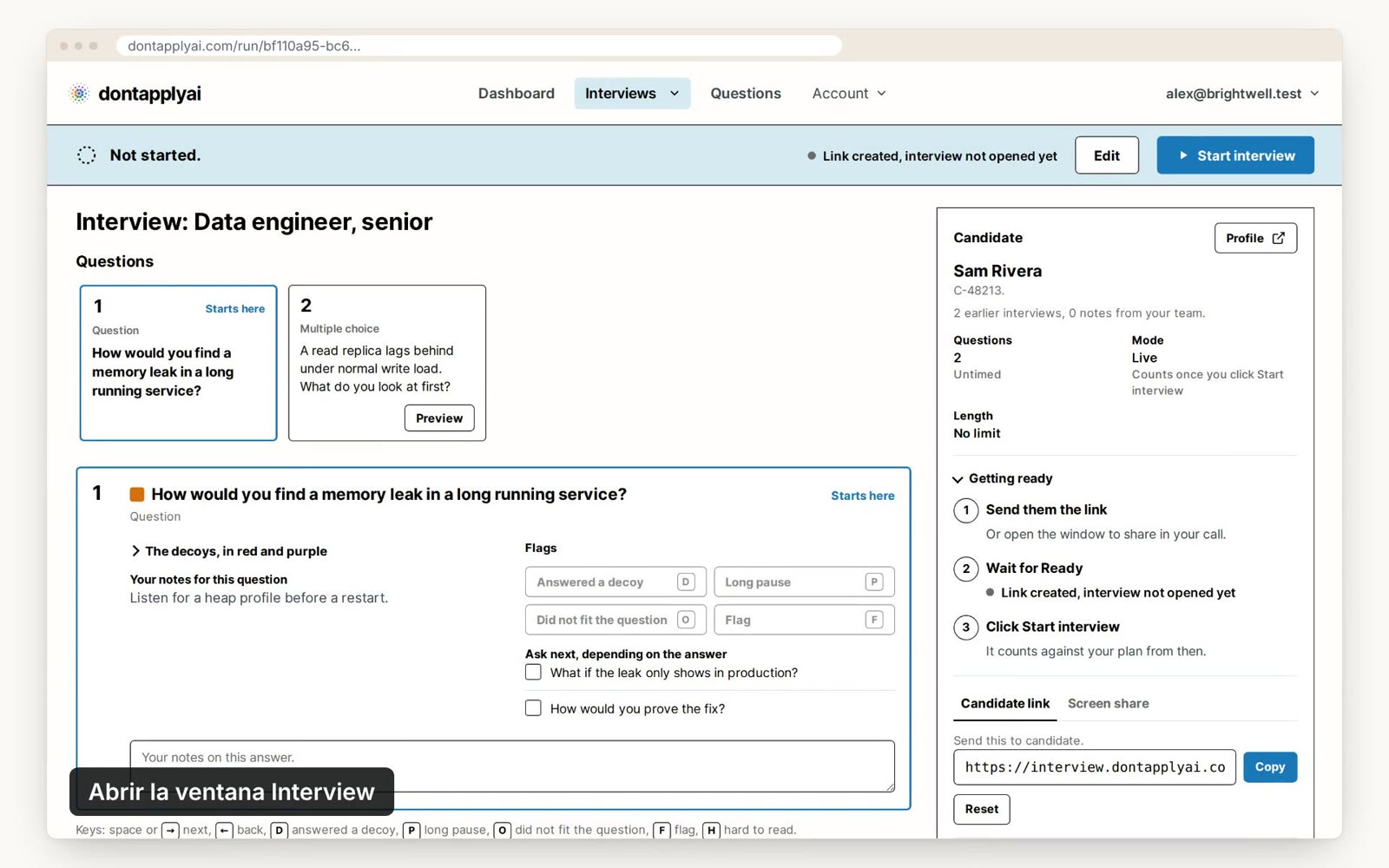The height and width of the screenshot is (868, 1389).
Task: Click the candidate ID C-48213.
Action: (978, 292)
